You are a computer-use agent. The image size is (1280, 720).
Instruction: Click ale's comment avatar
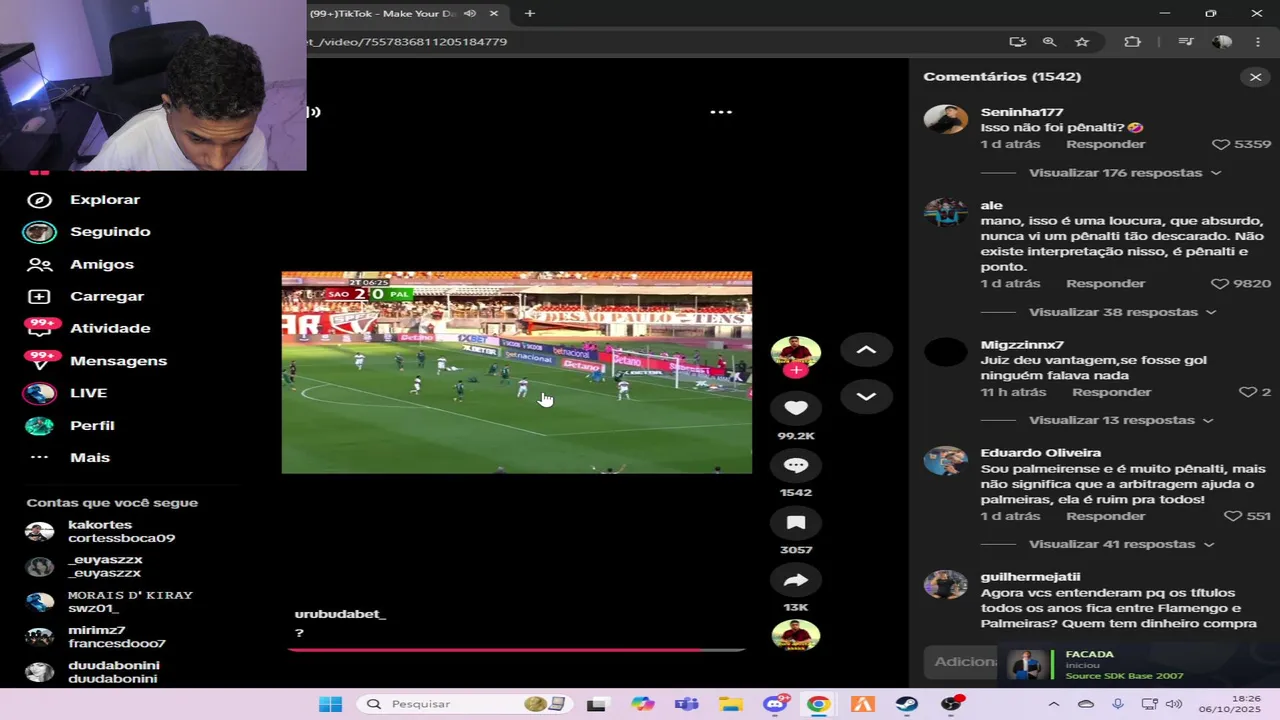(x=945, y=212)
